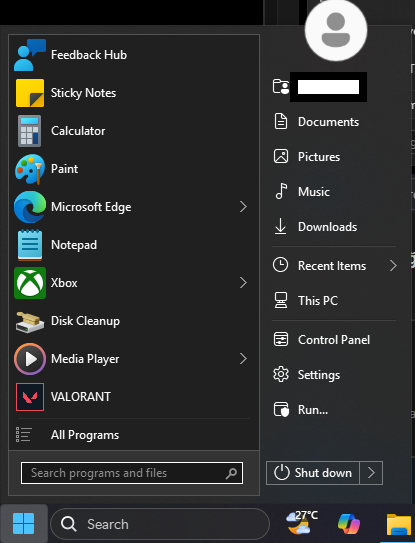Viewport: 415px width, 543px height.
Task: Open the Feedback Hub app icon
Action: pos(30,55)
